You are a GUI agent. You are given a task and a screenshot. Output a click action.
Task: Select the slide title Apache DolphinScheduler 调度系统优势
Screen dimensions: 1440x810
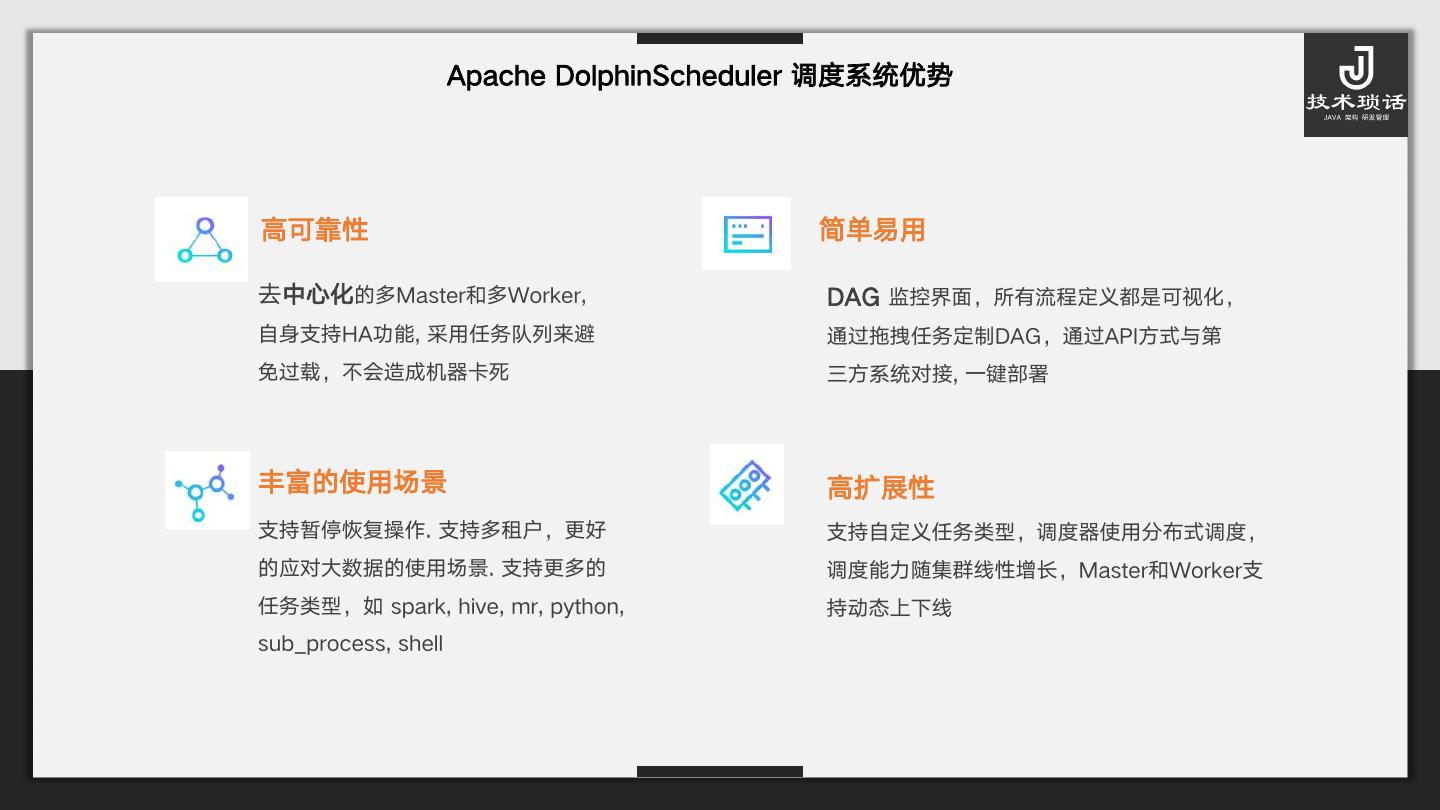click(699, 76)
